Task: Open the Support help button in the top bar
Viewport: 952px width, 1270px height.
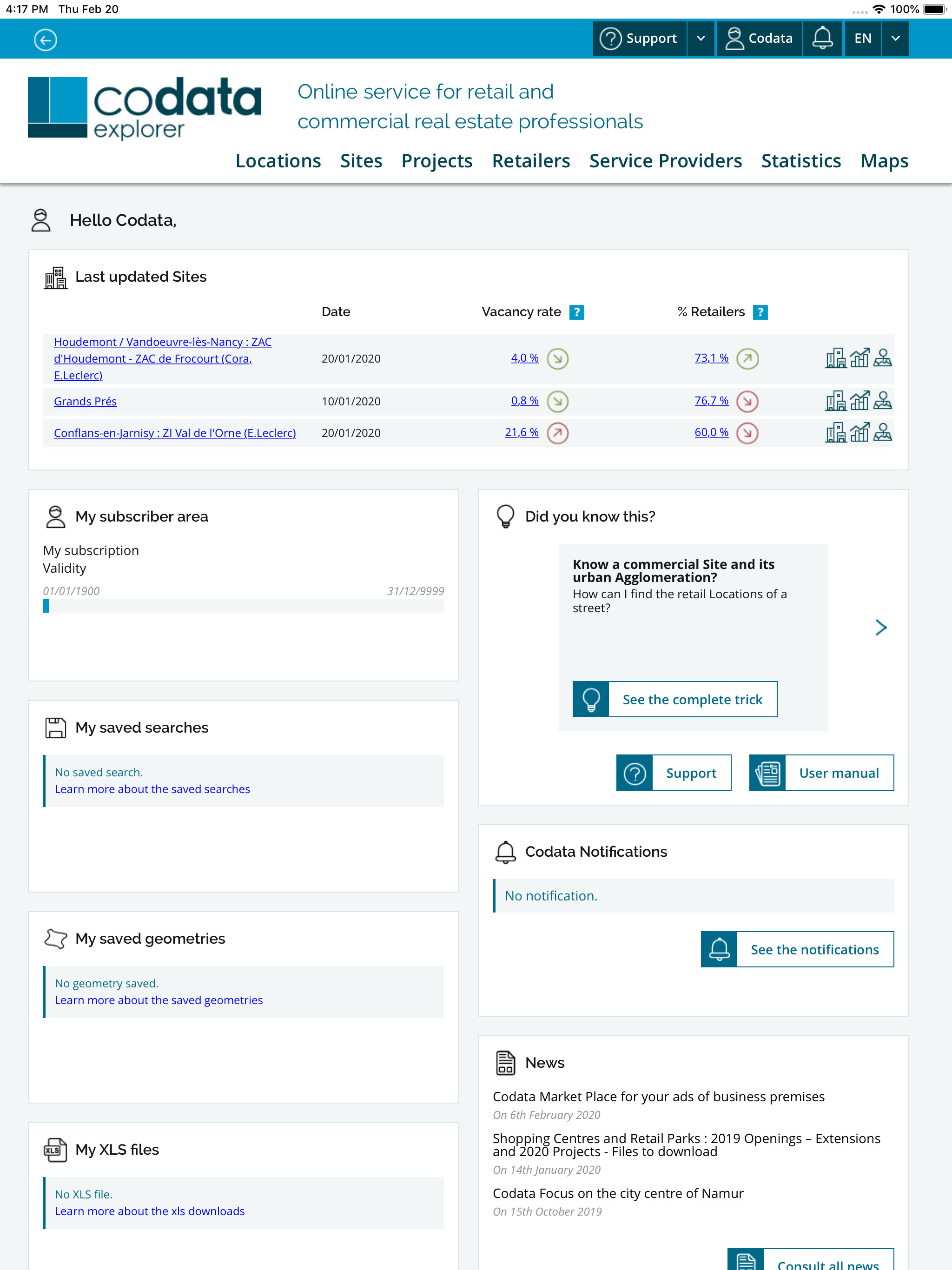Action: click(x=640, y=39)
